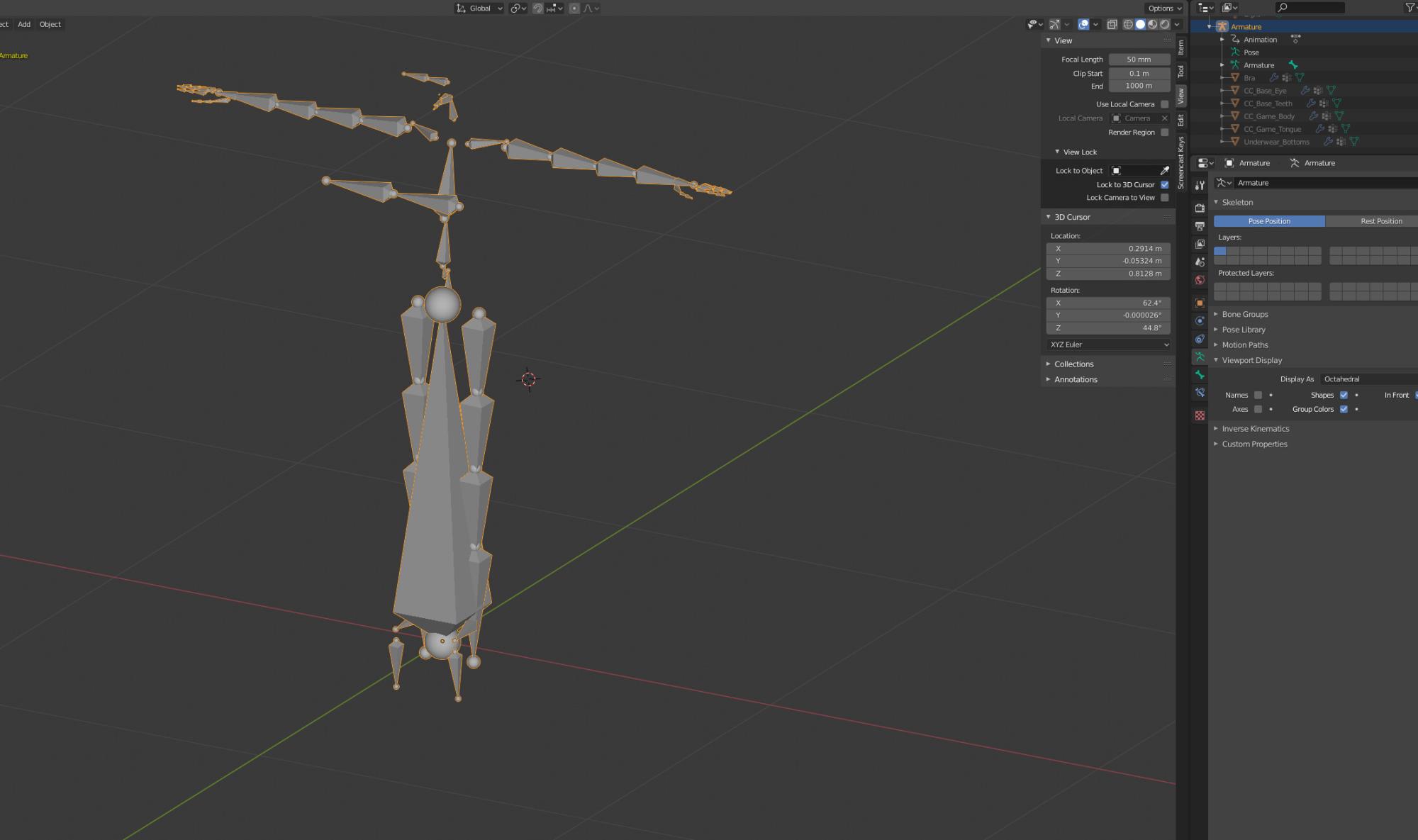Click the Lock to Object eyedropper
Image resolution: width=1418 pixels, height=840 pixels.
point(1164,171)
